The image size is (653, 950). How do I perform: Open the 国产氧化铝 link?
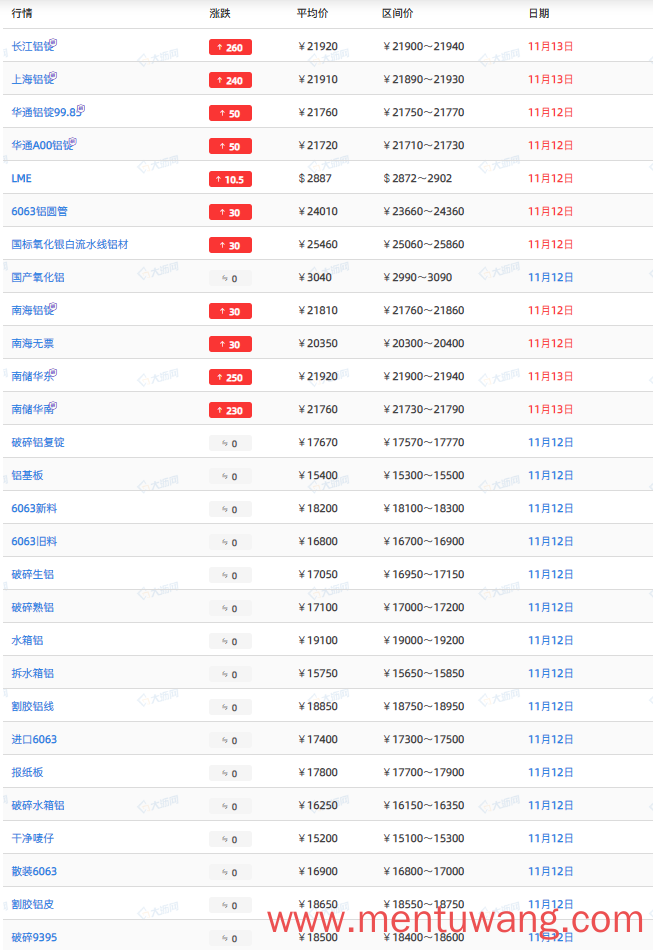tap(38, 277)
